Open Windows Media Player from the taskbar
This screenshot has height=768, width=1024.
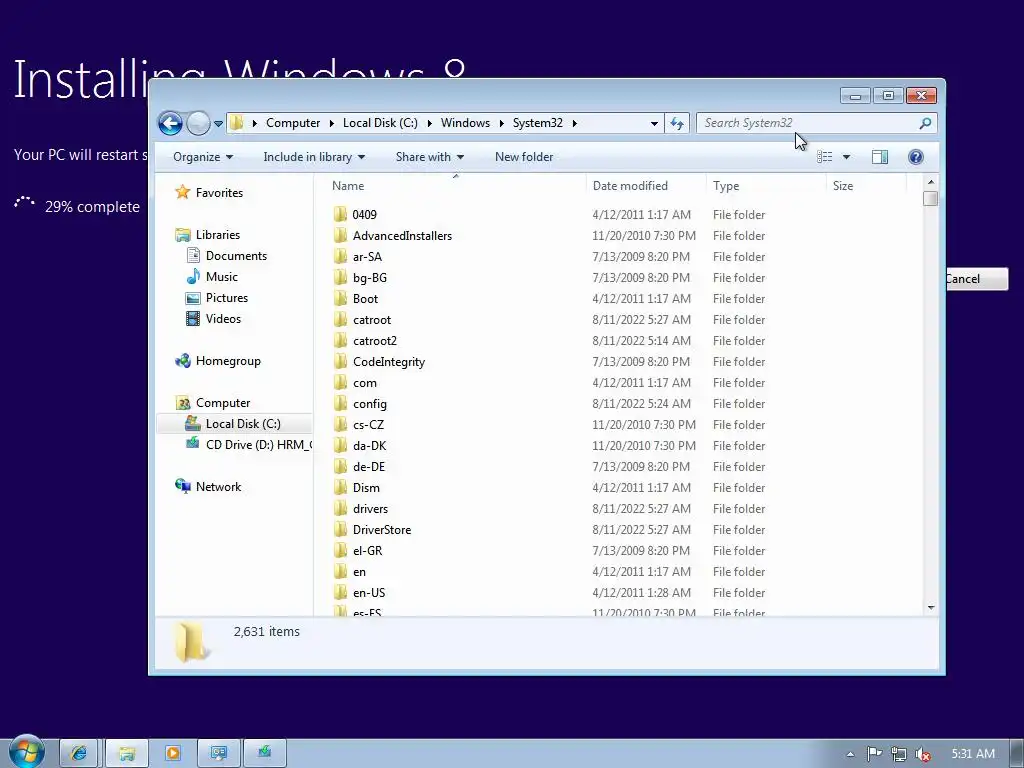tap(172, 753)
